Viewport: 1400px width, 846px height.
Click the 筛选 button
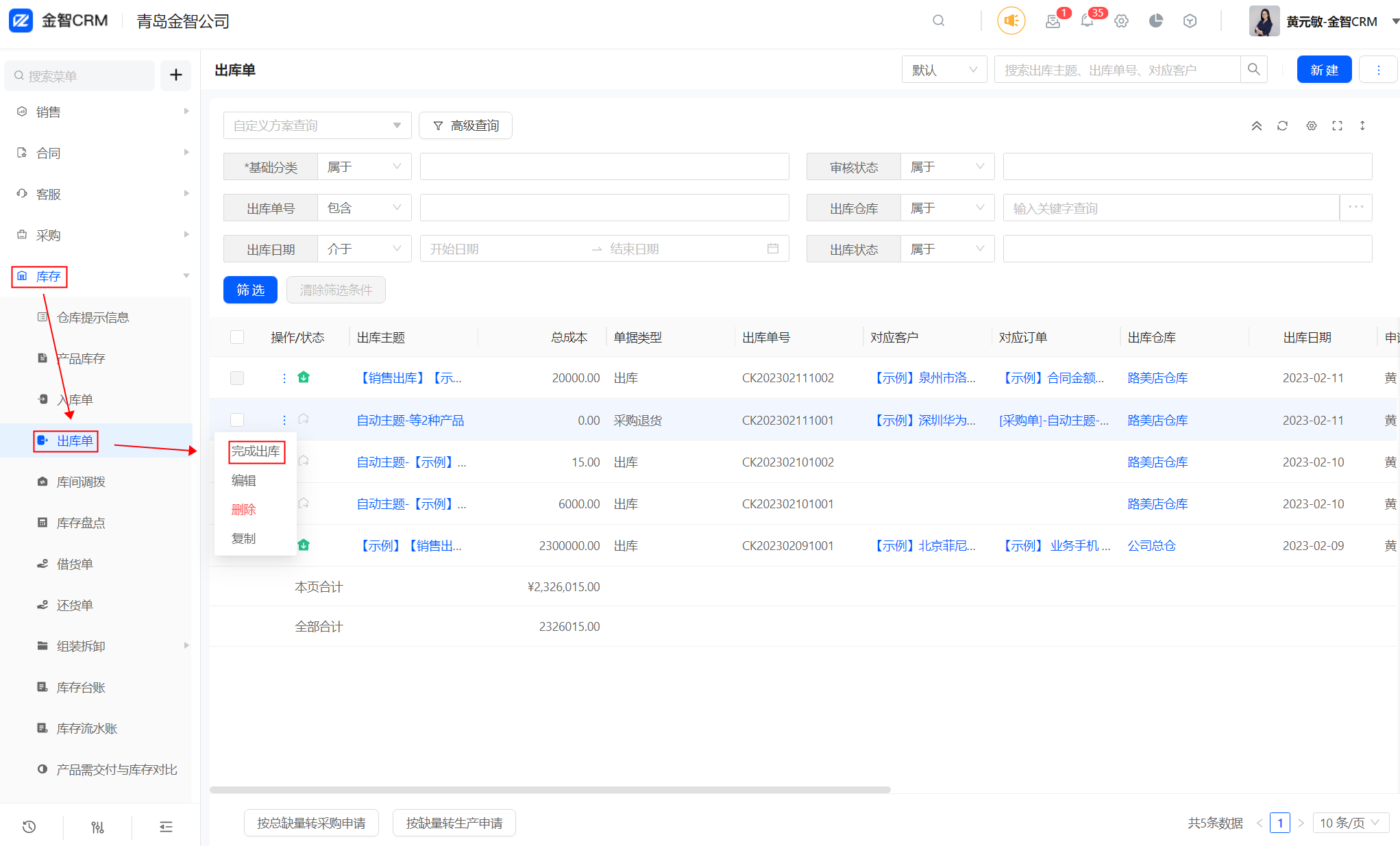click(250, 290)
